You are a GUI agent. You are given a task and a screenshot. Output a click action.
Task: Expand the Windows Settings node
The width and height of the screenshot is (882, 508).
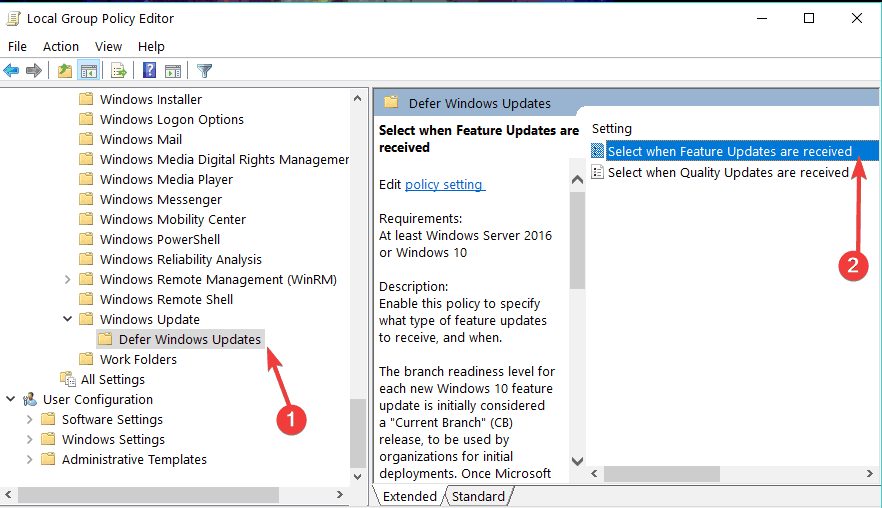click(29, 439)
